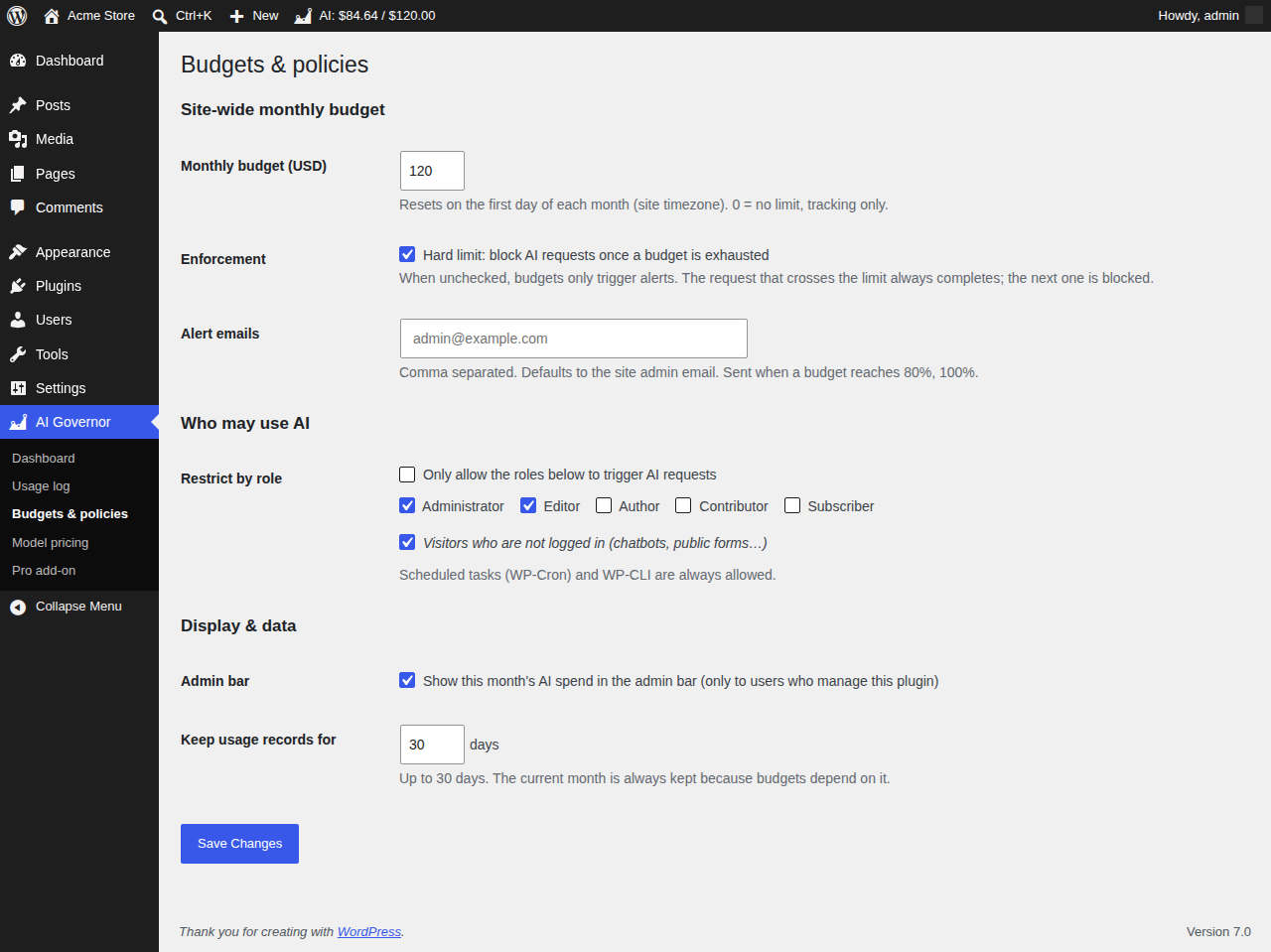This screenshot has height=952, width=1271.
Task: Click the plus icon beside New
Action: 236,16
